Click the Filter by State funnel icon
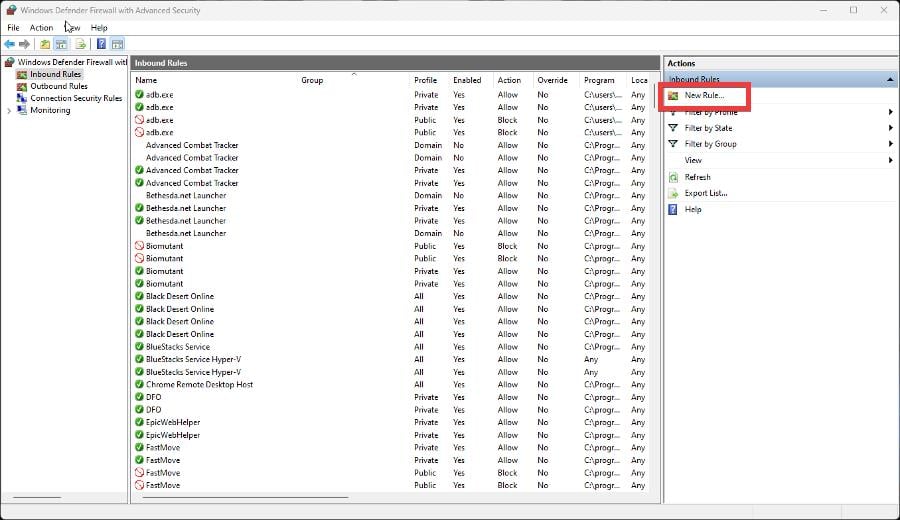The width and height of the screenshot is (900, 520). click(x=673, y=128)
